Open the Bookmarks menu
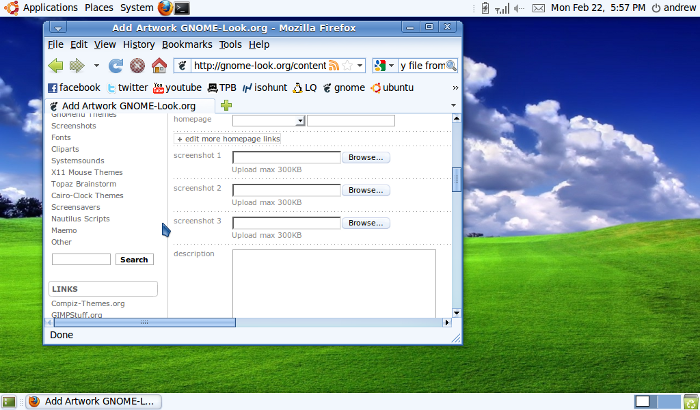700x410 pixels. (x=187, y=45)
